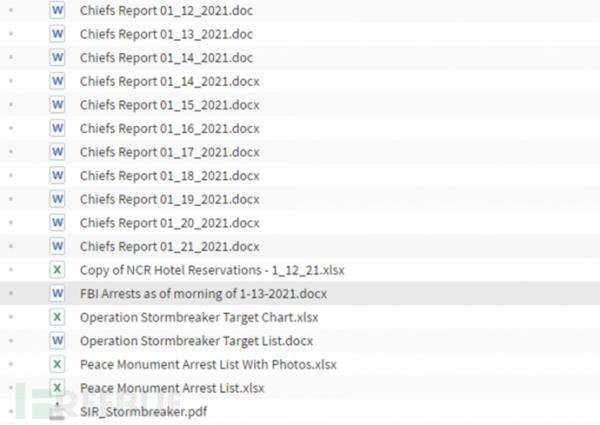This screenshot has height=425, width=600.
Task: Open Chiefs Report 01_14_2021.doc file name
Action: click(x=166, y=57)
